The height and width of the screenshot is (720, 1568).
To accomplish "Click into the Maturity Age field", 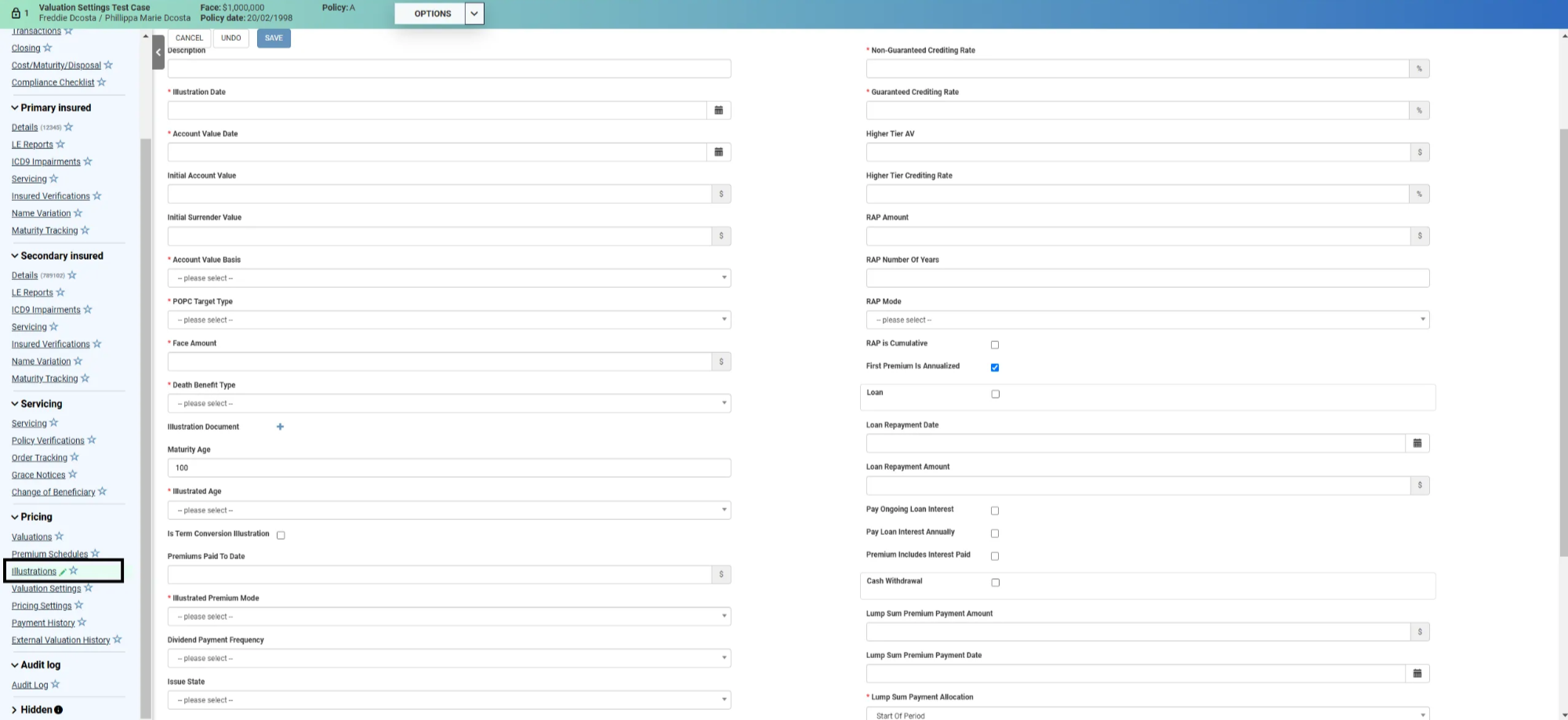I will (448, 468).
